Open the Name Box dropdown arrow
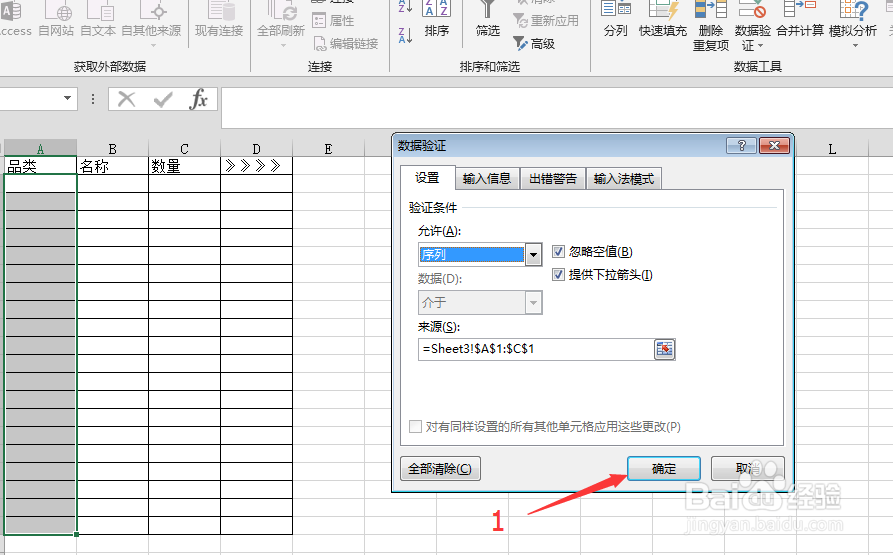The image size is (893, 555). (x=67, y=98)
